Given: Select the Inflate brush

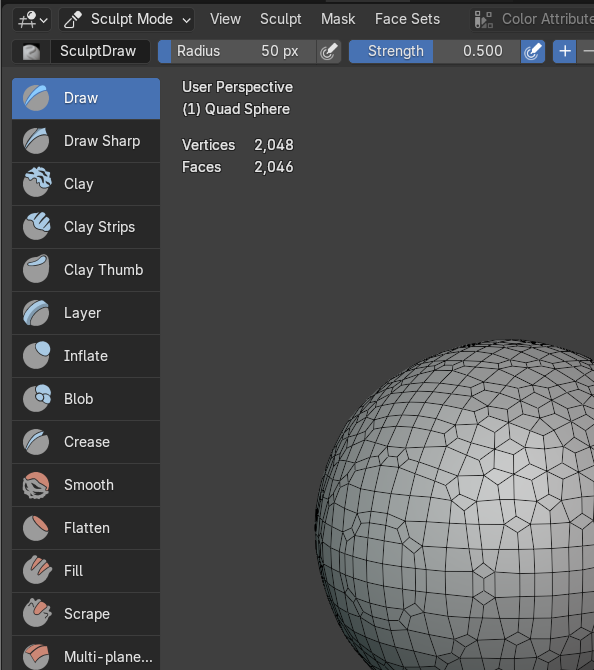Looking at the screenshot, I should coord(86,356).
